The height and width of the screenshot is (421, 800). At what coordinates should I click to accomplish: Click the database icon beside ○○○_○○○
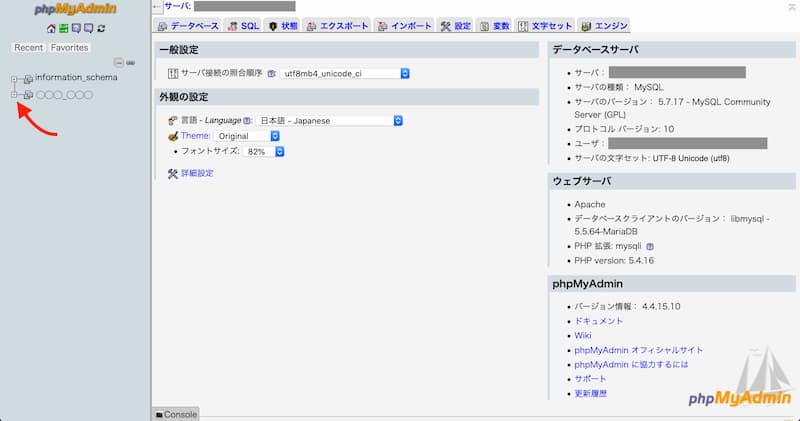[29, 95]
